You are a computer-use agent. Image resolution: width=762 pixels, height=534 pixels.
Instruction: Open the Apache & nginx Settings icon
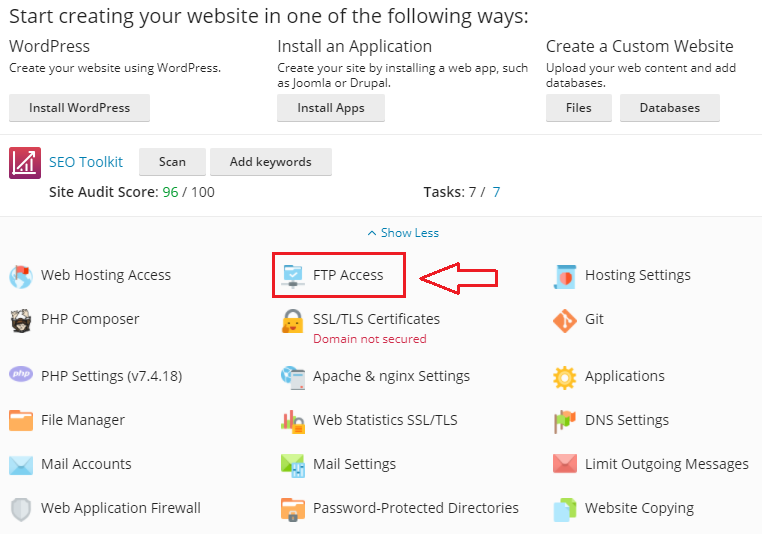point(293,377)
